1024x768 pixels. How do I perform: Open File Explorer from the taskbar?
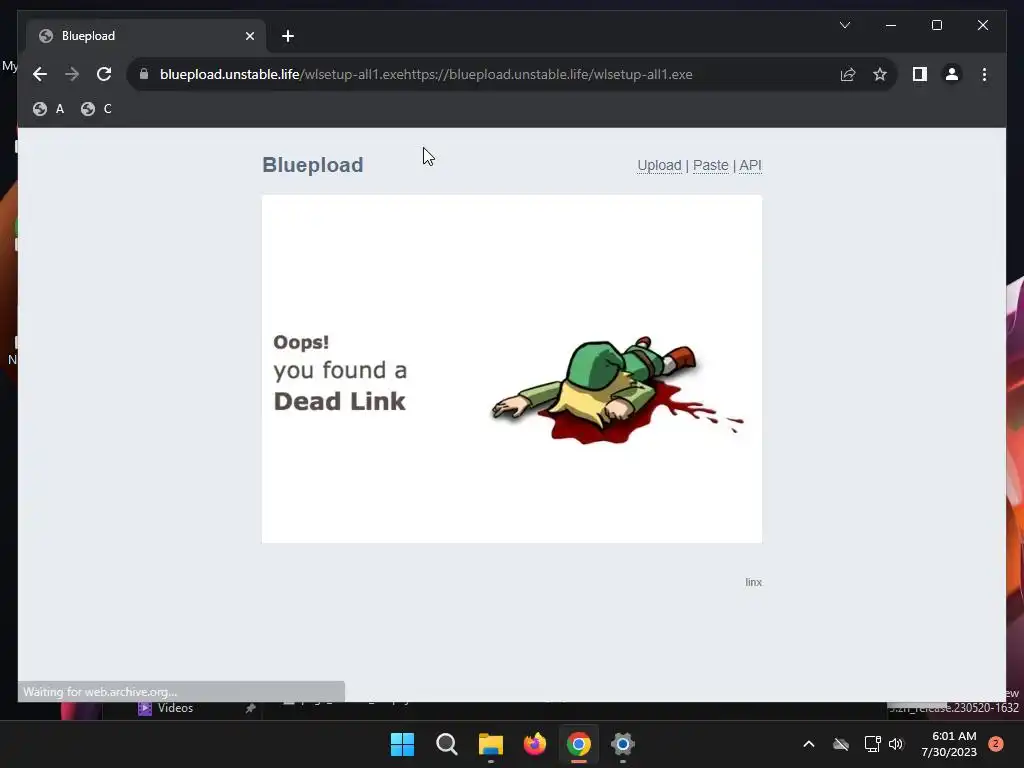pos(490,744)
